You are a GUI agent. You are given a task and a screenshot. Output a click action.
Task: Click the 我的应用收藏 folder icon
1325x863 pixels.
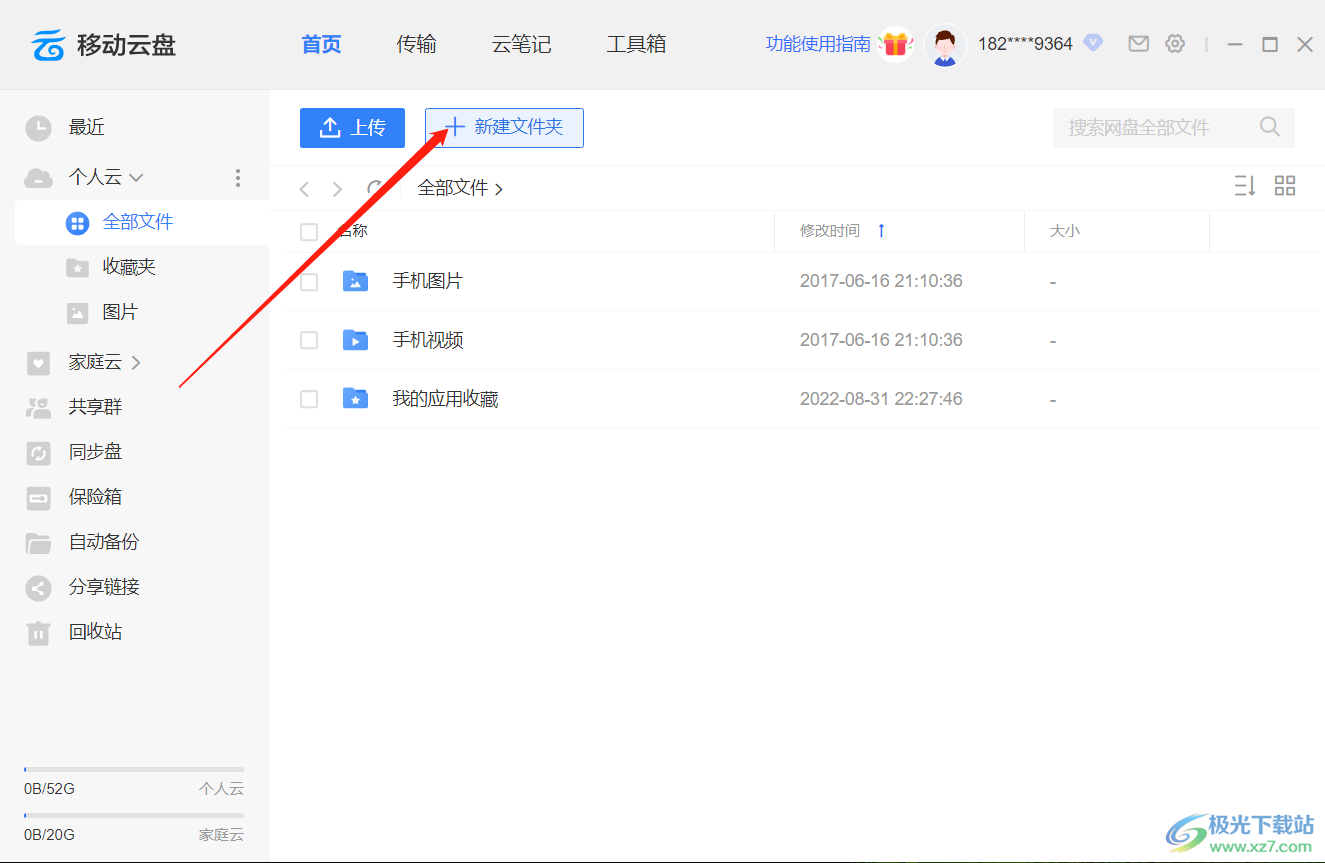tap(355, 399)
